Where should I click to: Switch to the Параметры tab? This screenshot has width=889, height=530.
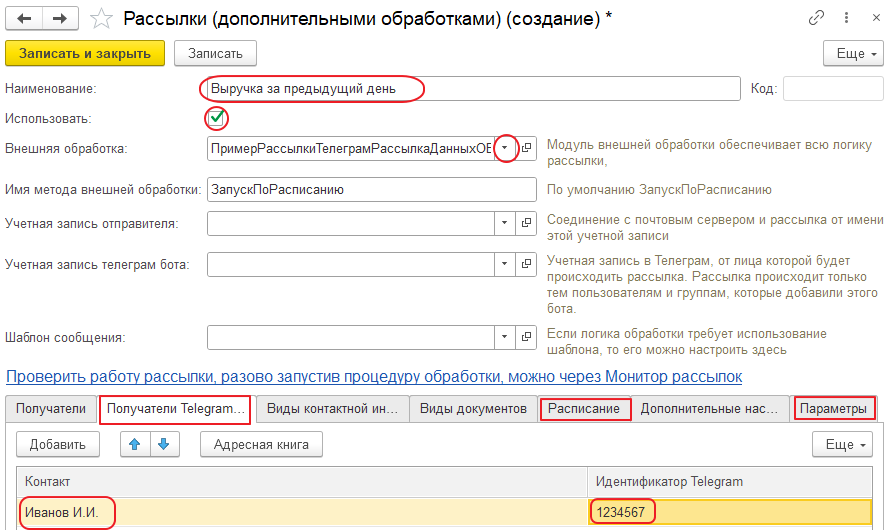click(x=834, y=409)
